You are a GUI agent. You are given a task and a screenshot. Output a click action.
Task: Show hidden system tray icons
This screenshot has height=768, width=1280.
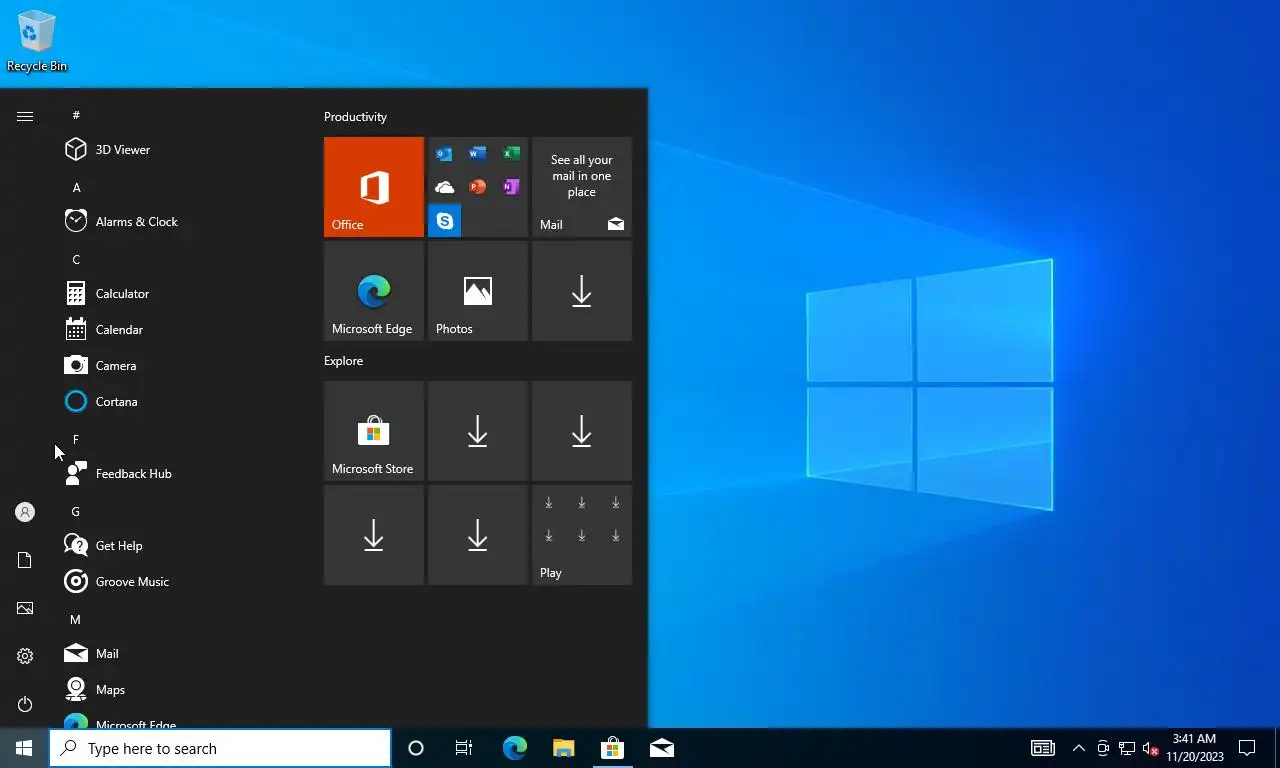(x=1079, y=748)
